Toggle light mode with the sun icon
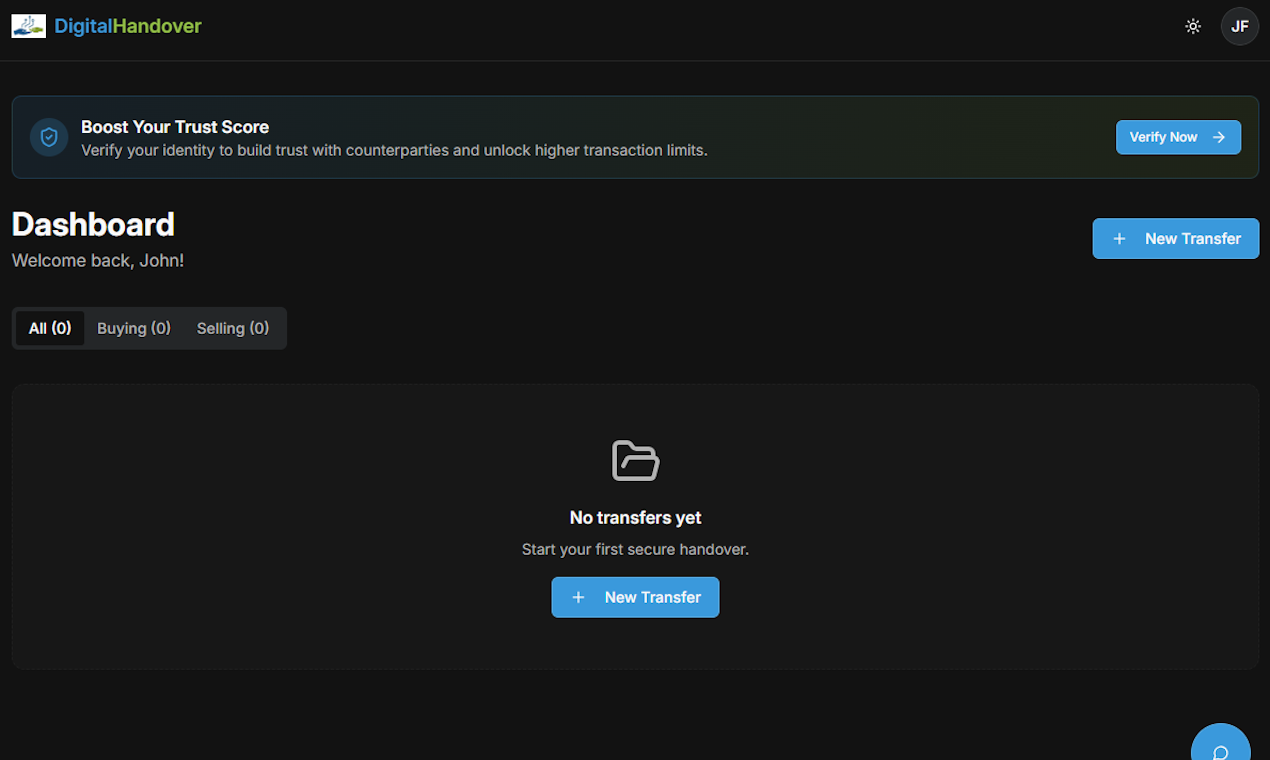The image size is (1270, 760). [1193, 26]
